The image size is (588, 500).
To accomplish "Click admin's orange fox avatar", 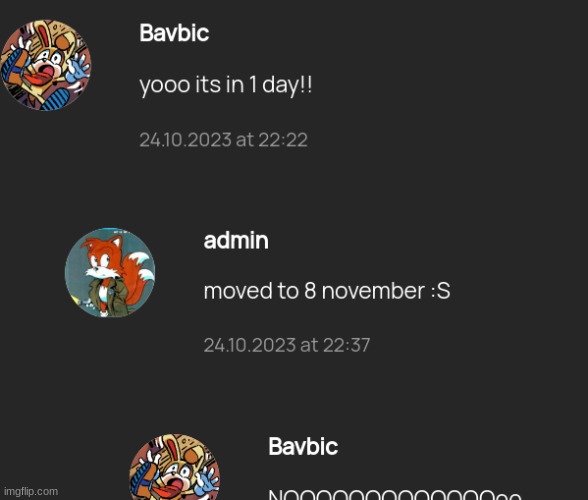I will (x=110, y=272).
